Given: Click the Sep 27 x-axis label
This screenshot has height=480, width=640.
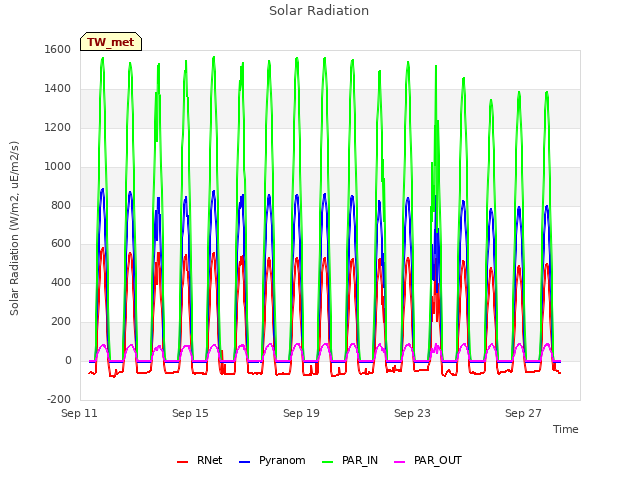Looking at the screenshot, I should coord(523,413).
